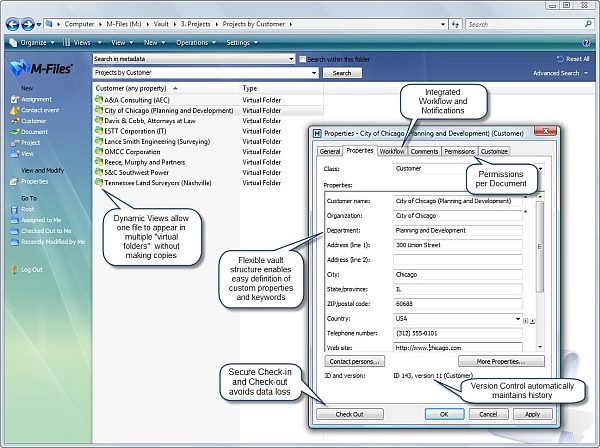
Task: Click the Assigned to Me icon
Action: point(15,220)
